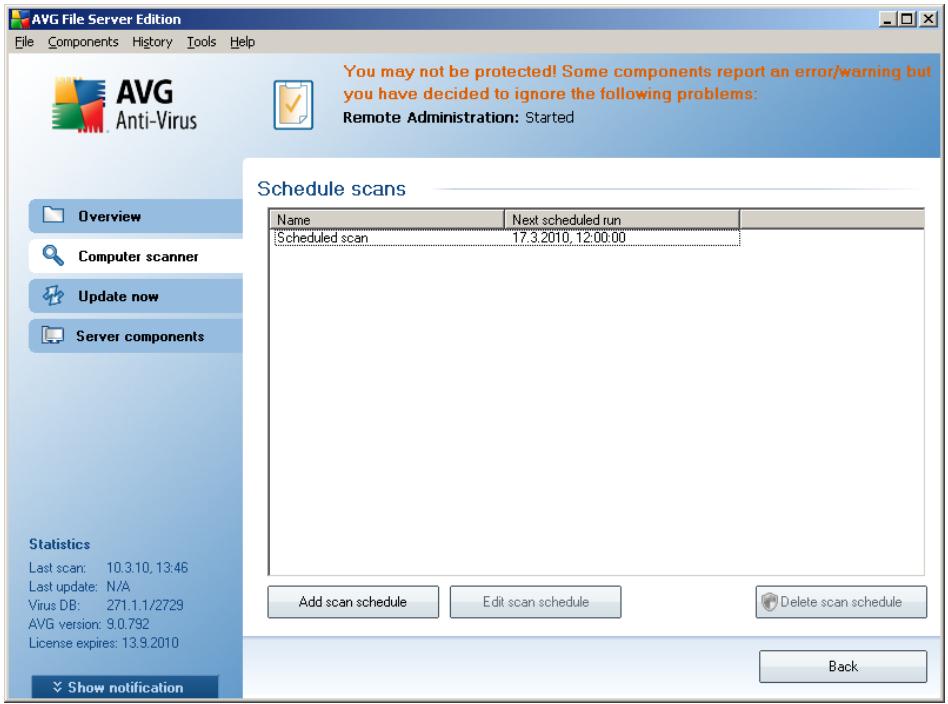Open the Server components section
This screenshot has height=704, width=948.
point(136,336)
